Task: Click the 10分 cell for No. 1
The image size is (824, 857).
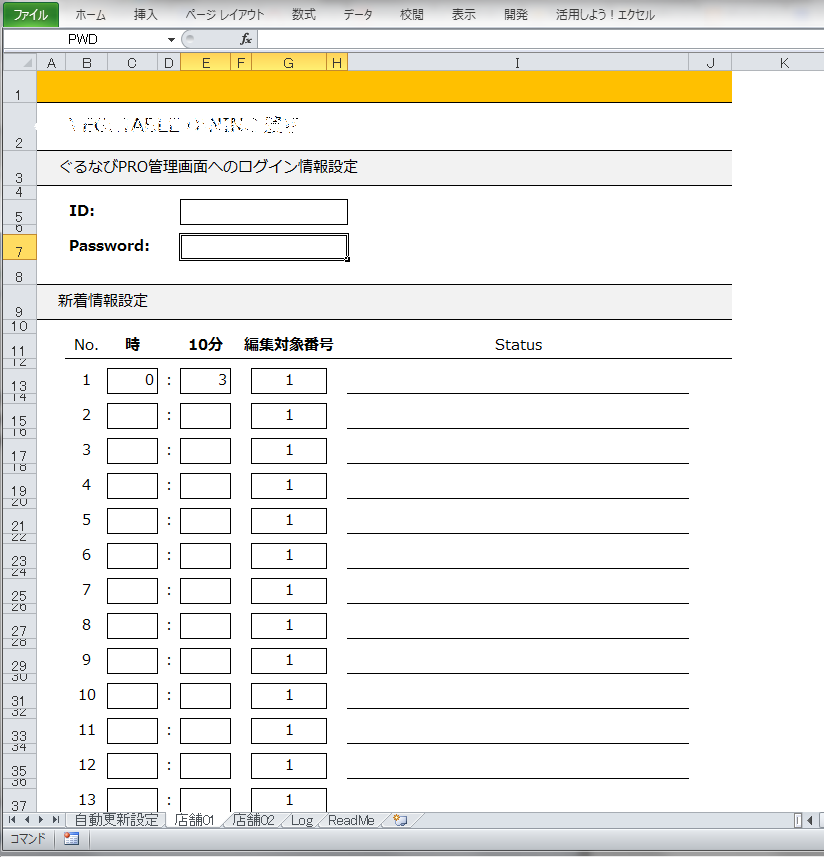Action: coord(205,381)
